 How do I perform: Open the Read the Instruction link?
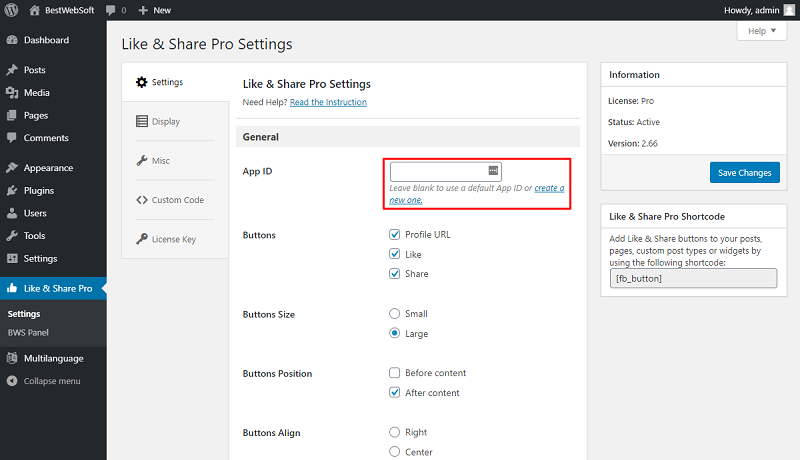(328, 102)
